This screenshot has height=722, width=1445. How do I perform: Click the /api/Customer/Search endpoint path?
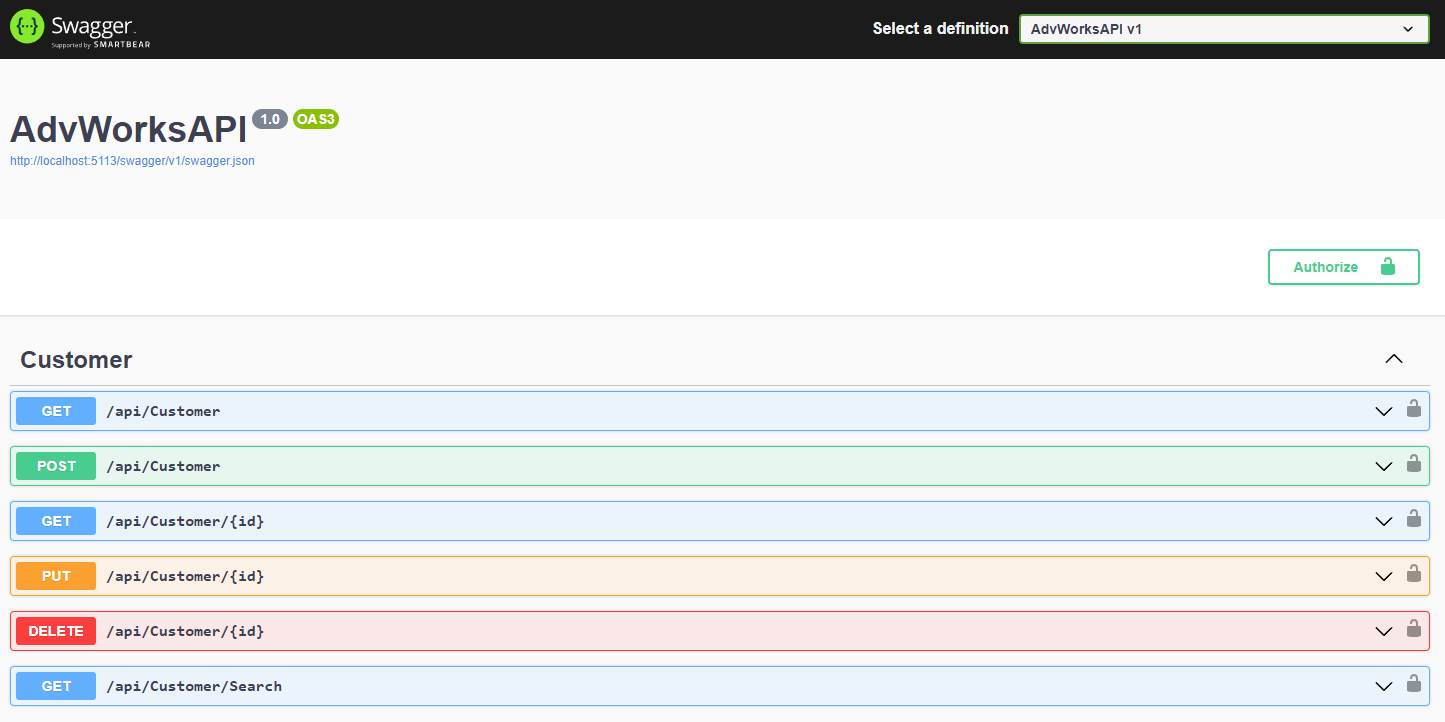click(x=194, y=686)
